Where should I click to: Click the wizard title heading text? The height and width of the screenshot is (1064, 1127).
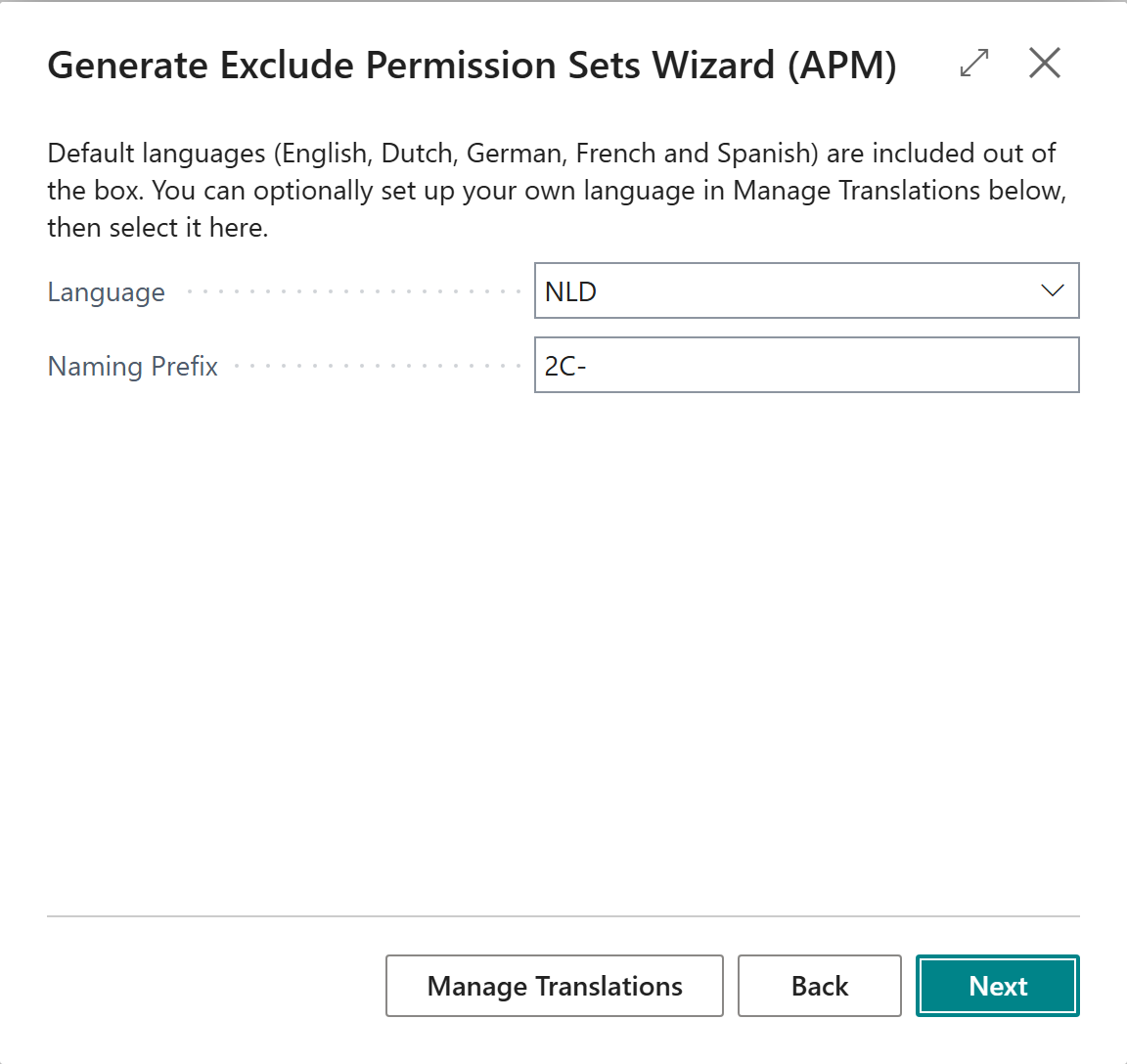[473, 66]
